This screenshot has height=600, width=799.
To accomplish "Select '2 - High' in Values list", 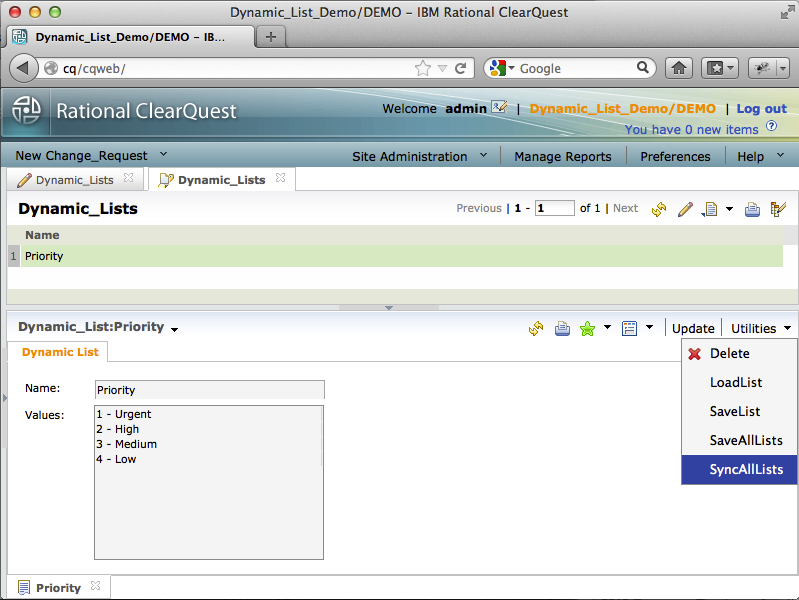I will point(118,429).
